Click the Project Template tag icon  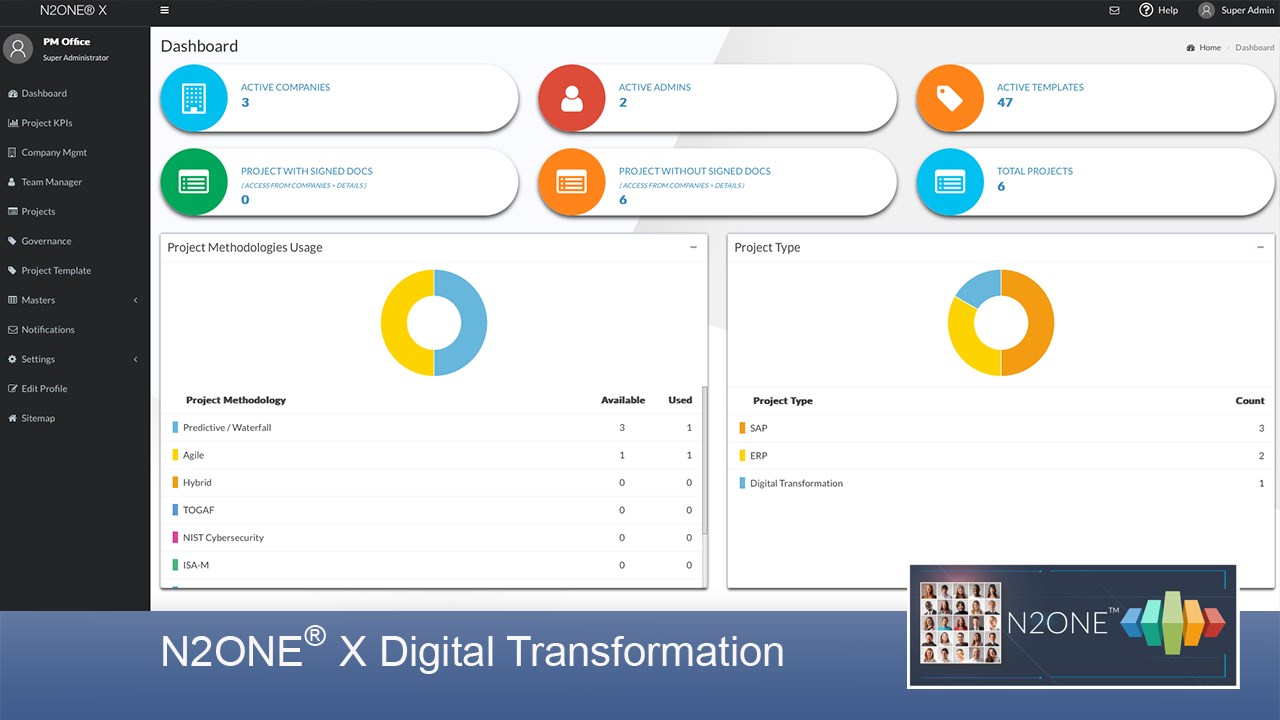[x=12, y=271]
